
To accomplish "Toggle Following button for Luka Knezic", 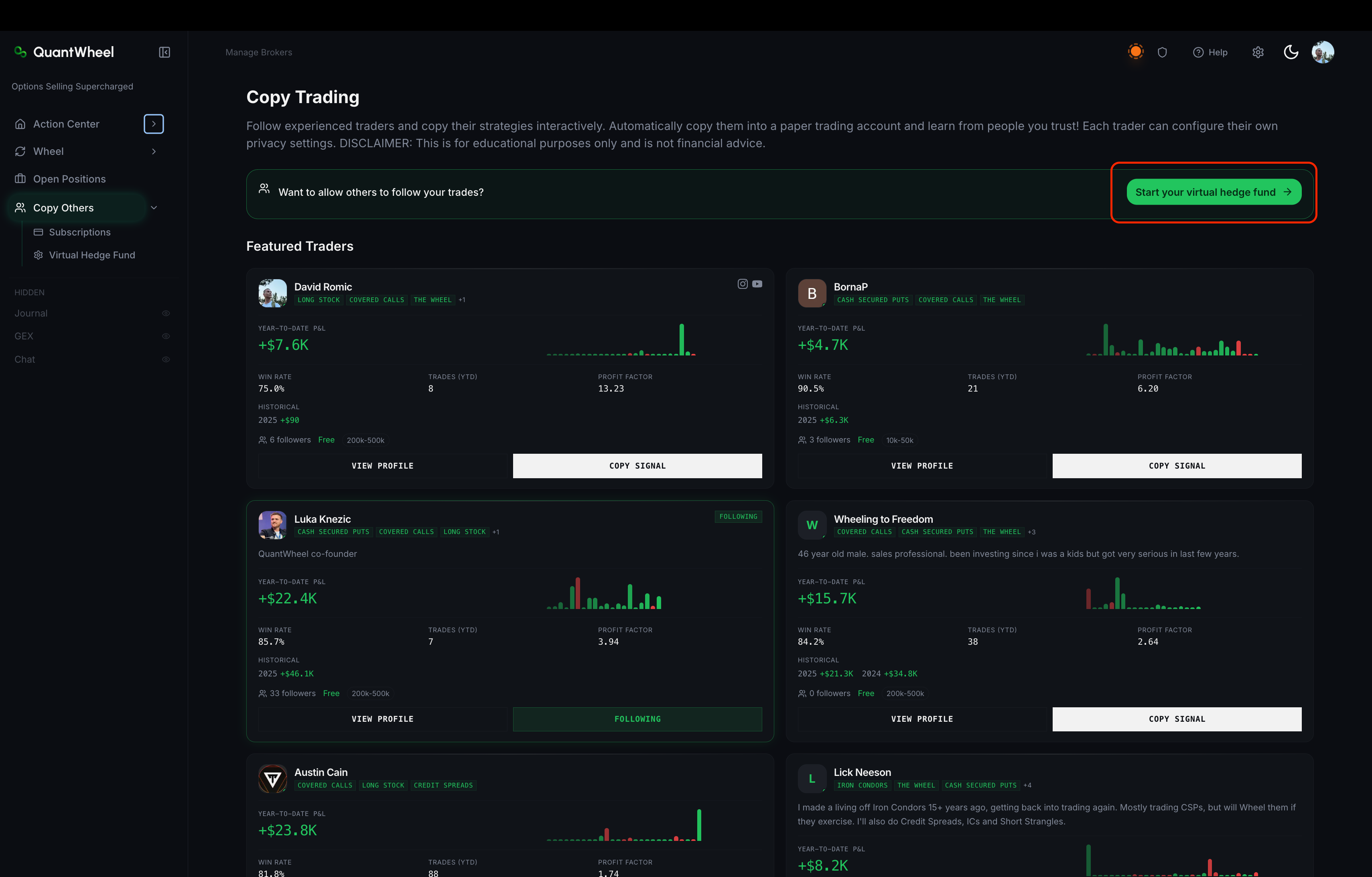I will [637, 719].
